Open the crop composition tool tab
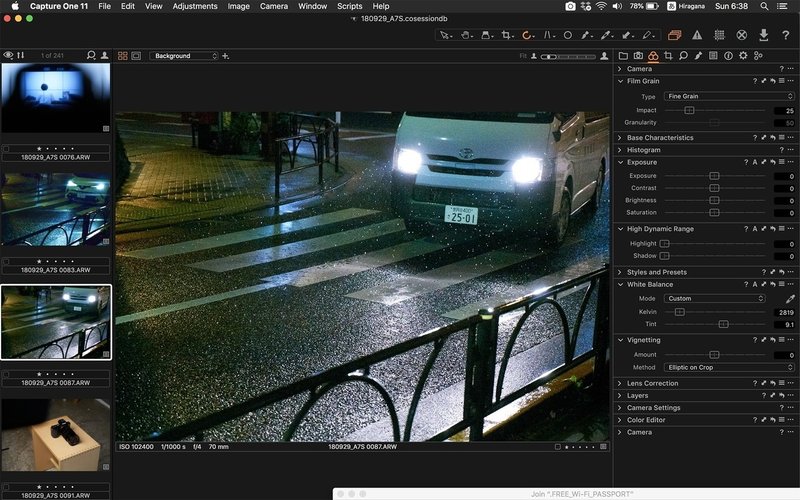The image size is (800, 500). click(668, 56)
